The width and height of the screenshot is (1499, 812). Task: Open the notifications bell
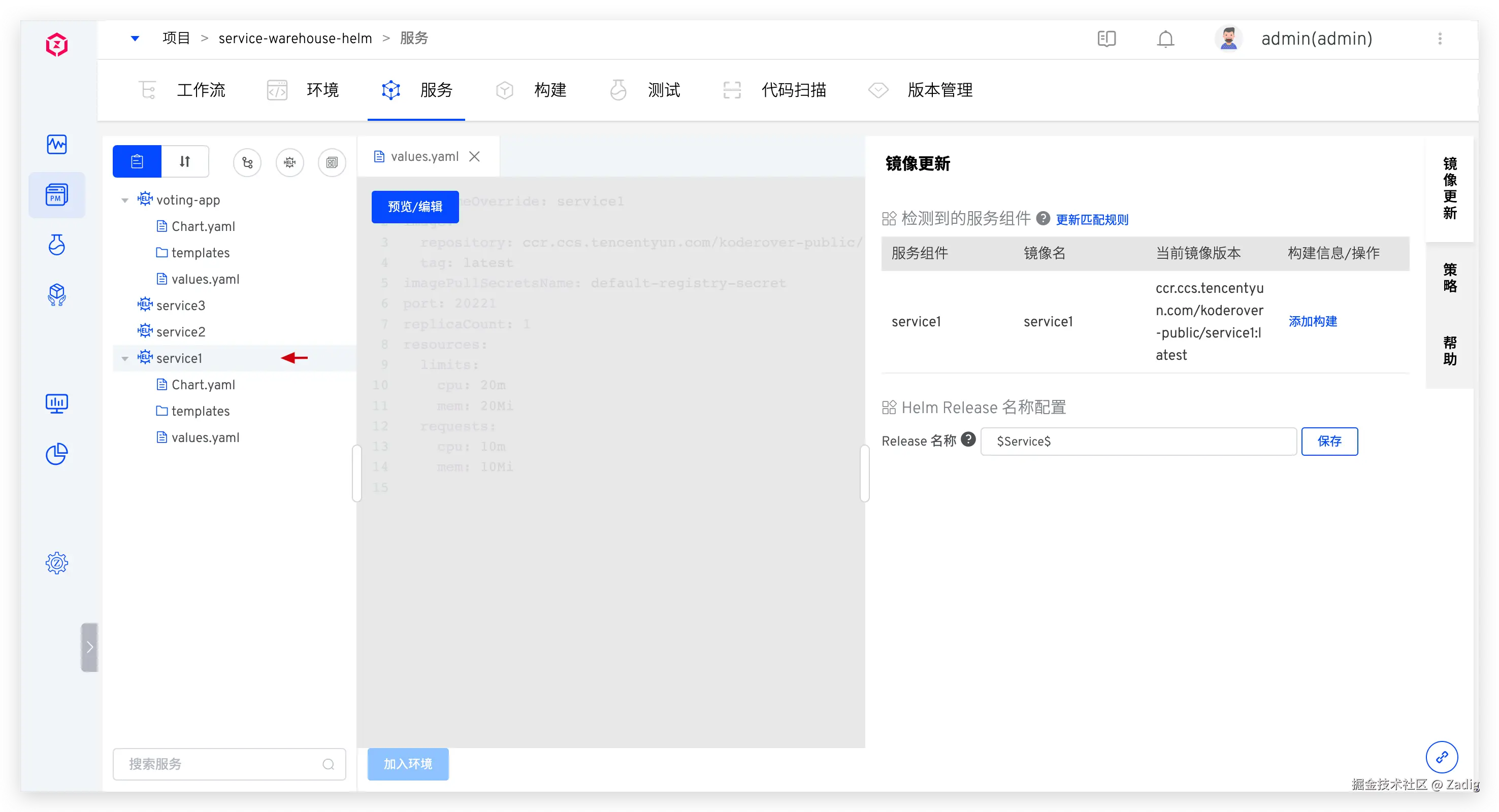point(1165,39)
